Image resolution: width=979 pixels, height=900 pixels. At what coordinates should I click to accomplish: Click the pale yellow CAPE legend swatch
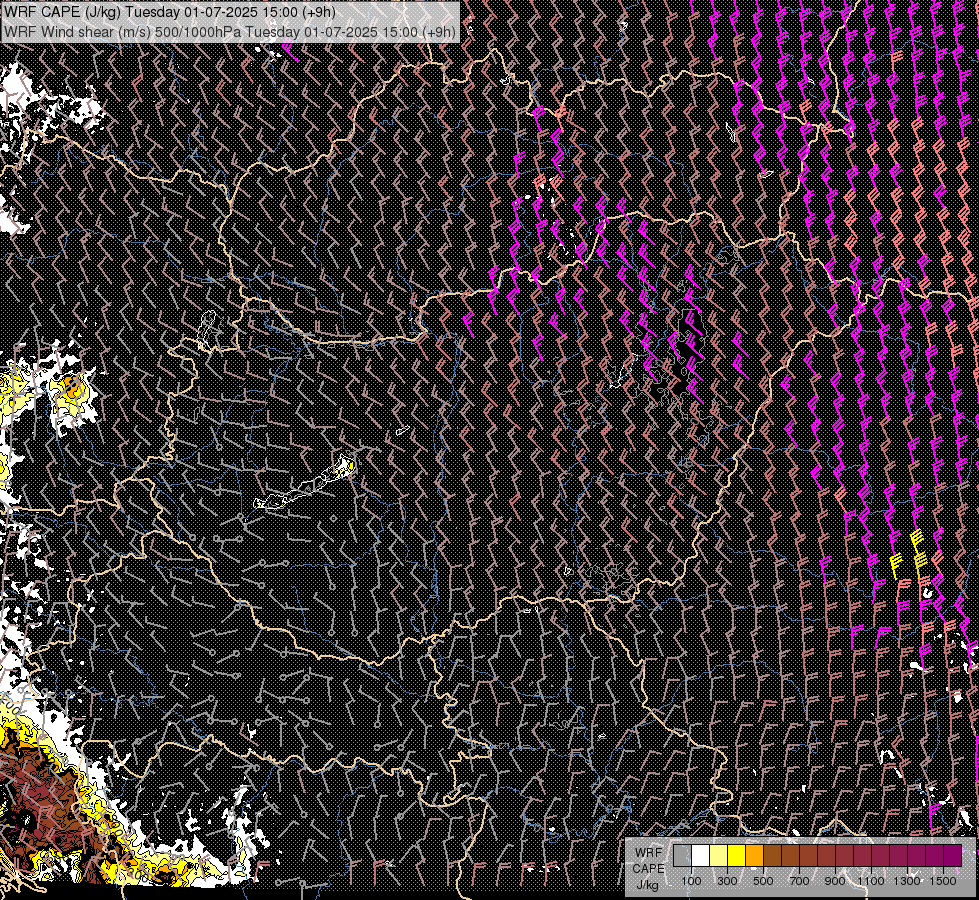719,855
